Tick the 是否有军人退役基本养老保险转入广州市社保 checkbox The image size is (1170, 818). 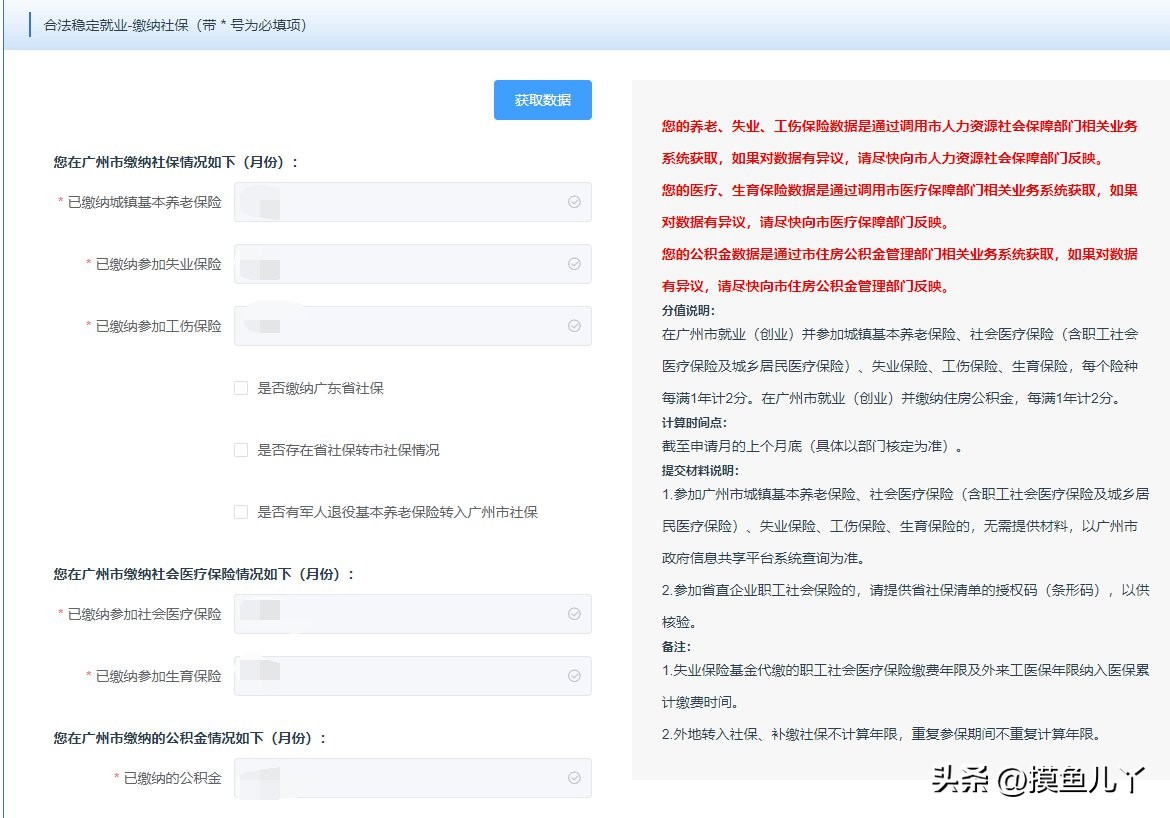click(x=240, y=512)
